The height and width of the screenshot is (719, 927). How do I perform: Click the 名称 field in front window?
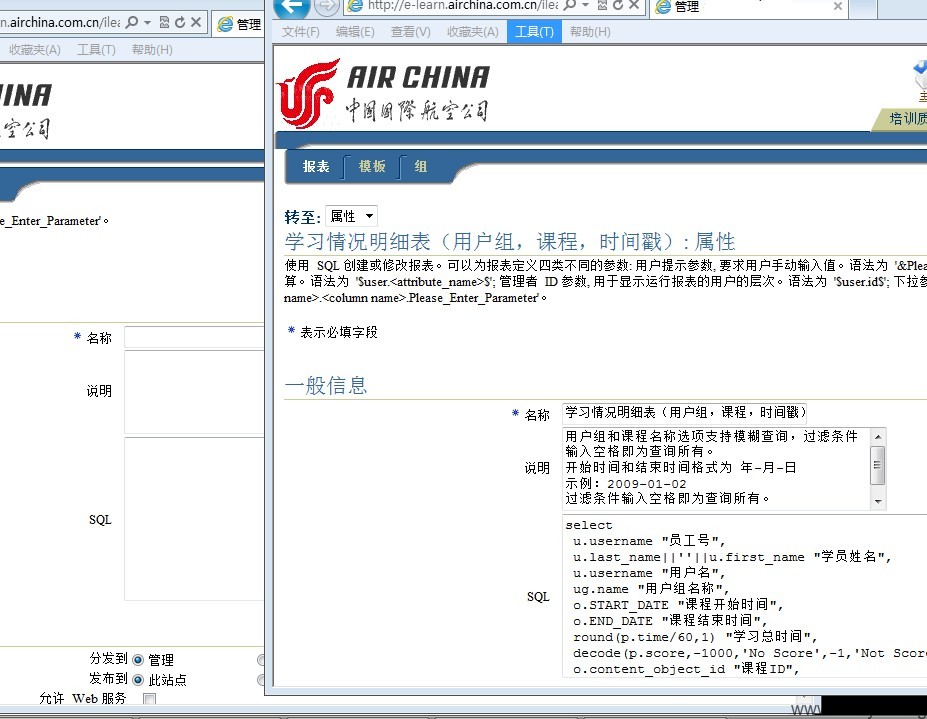(684, 413)
